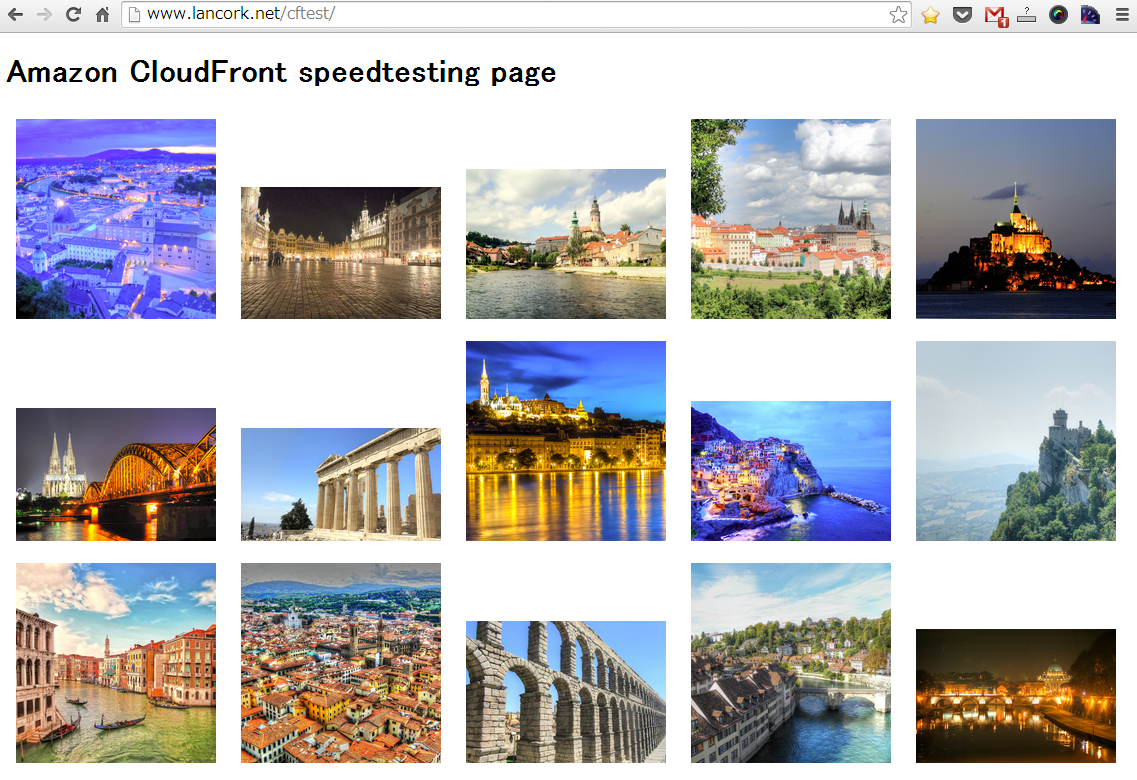This screenshot has height=780, width=1137.
Task: Open the purple-blue city night aerial photo
Action: [116, 219]
